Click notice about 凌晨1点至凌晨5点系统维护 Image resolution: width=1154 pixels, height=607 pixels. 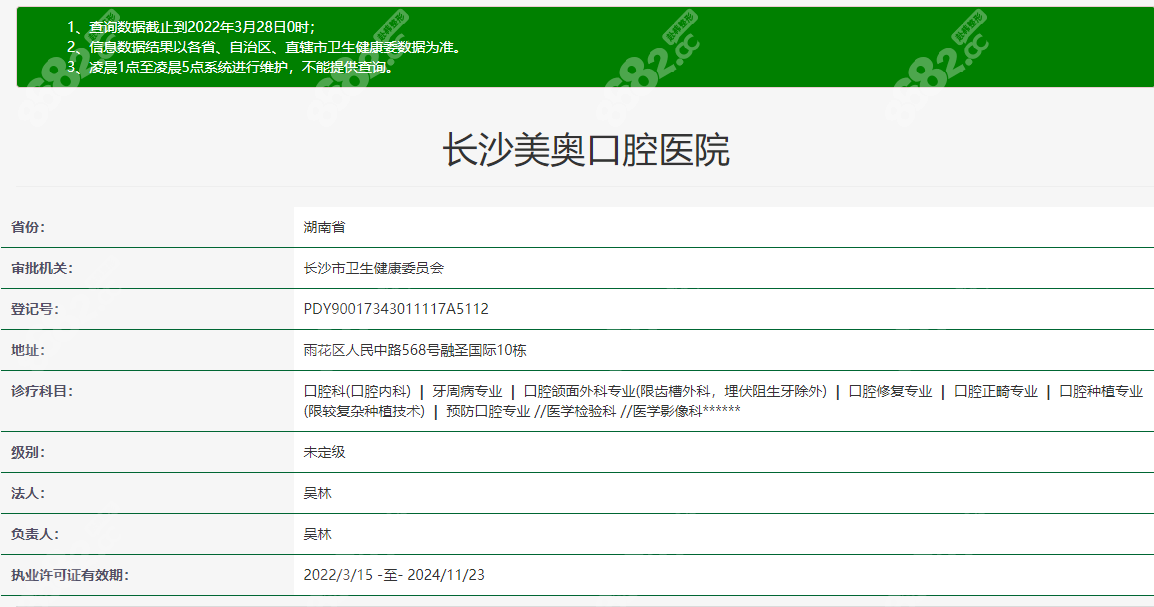pyautogui.click(x=233, y=67)
